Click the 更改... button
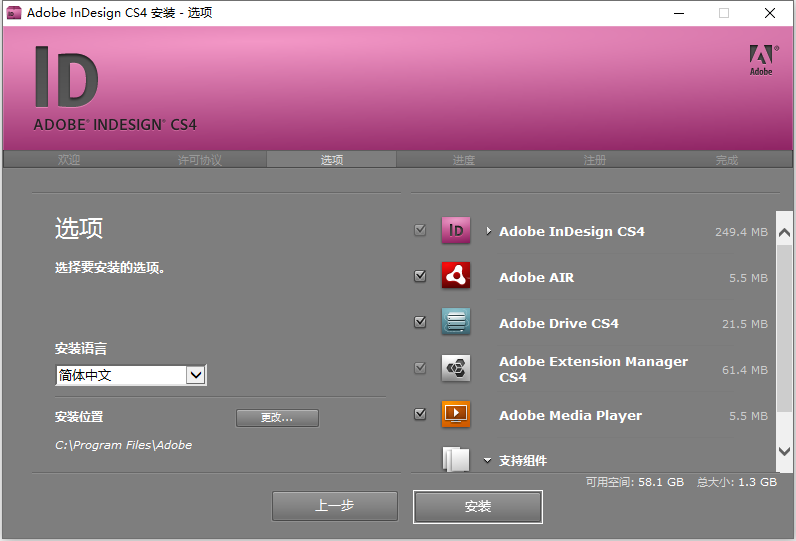This screenshot has height=541, width=796. click(x=277, y=418)
